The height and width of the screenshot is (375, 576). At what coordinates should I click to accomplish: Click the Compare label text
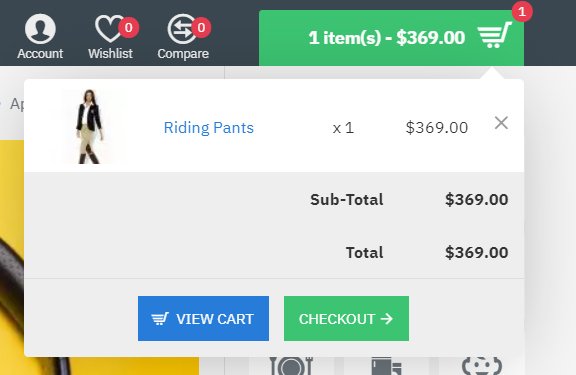pos(183,54)
